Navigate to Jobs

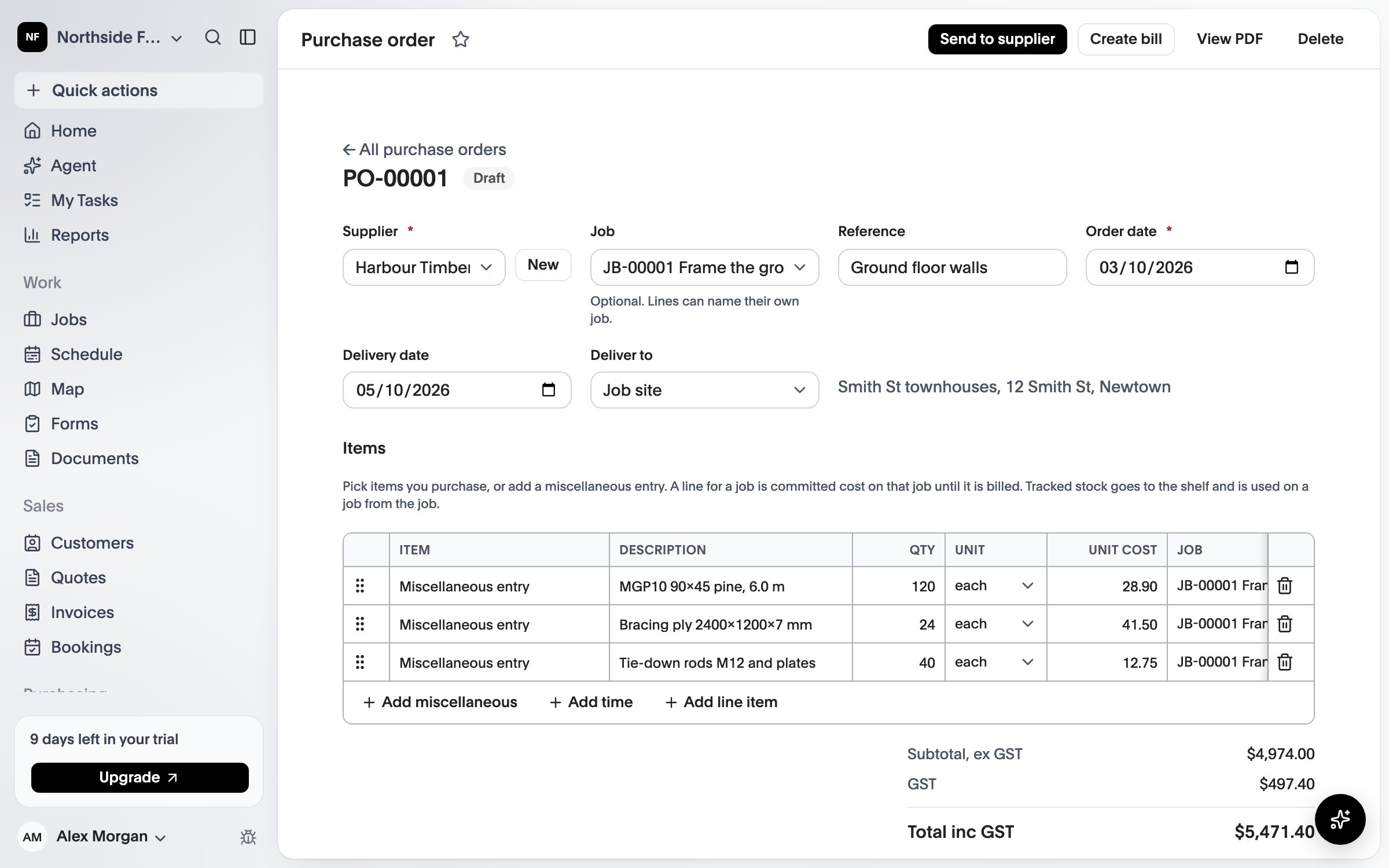tap(139, 319)
